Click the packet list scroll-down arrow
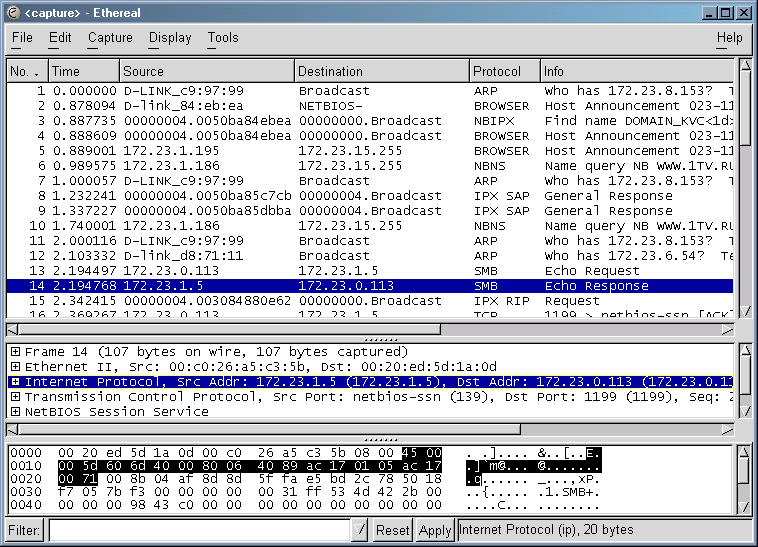The height and width of the screenshot is (547, 758). pyautogui.click(x=745, y=311)
